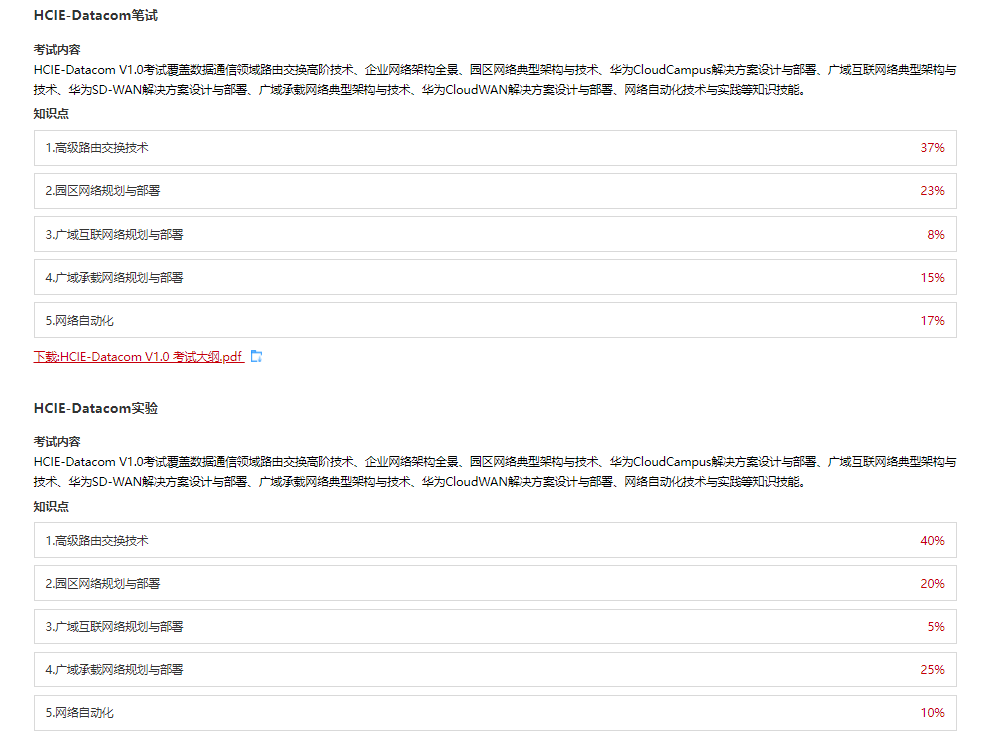Click the 8% value
Screen dimensions: 981x753
[x=936, y=235]
